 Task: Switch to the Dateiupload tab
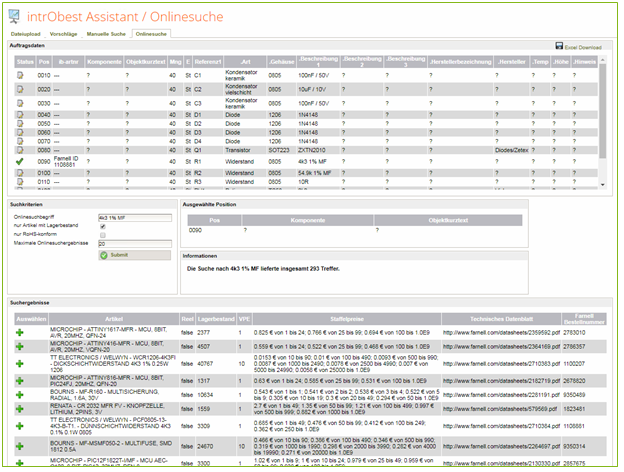(x=25, y=34)
